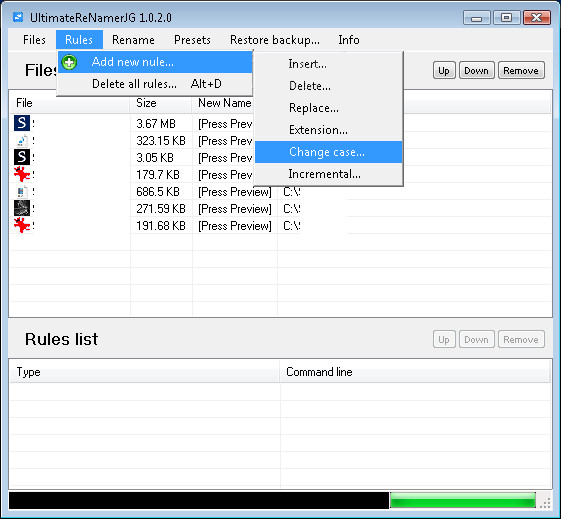561x519 pixels.
Task: Open the Files menu
Action: tap(34, 40)
